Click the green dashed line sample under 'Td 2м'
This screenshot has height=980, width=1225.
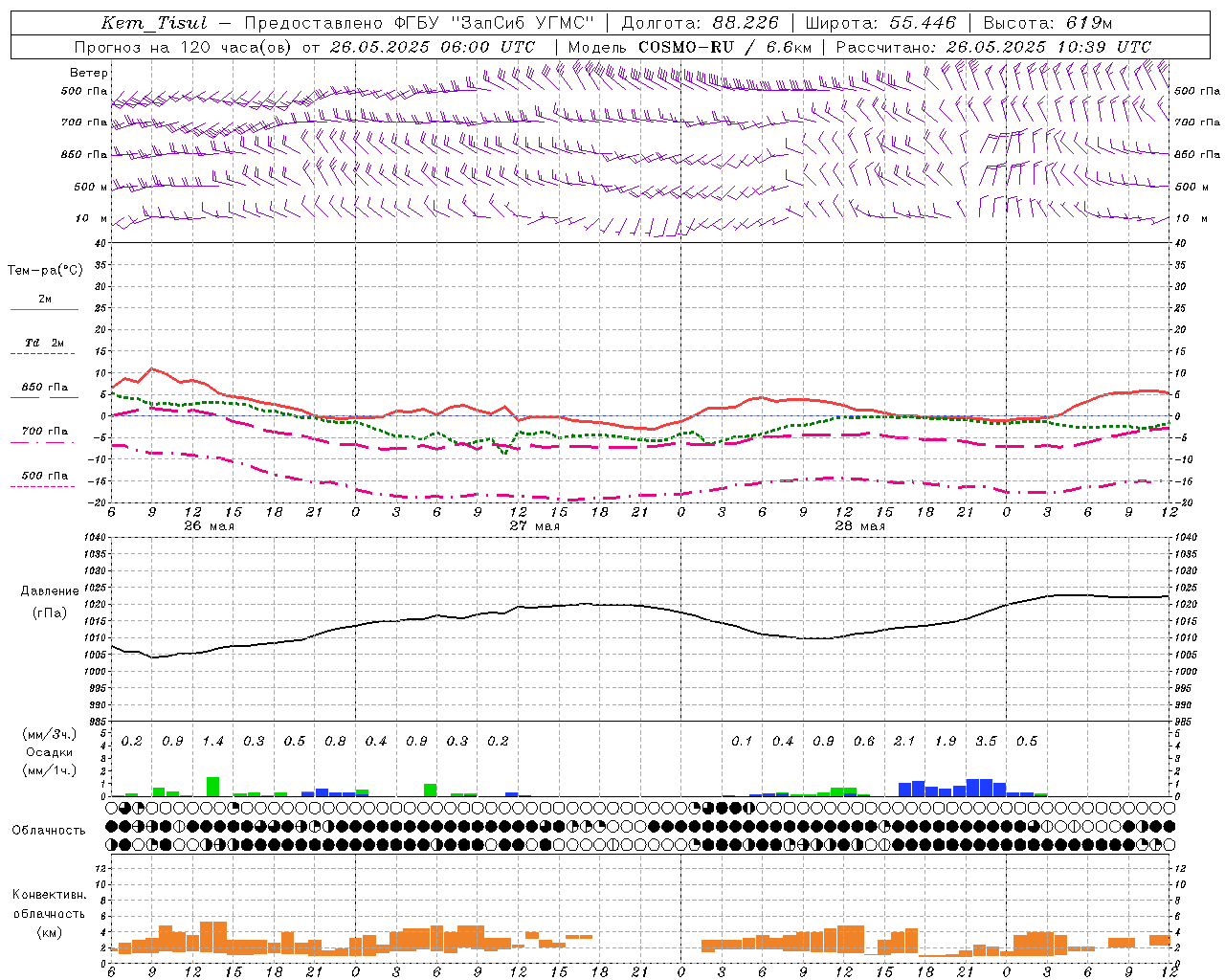[x=44, y=354]
